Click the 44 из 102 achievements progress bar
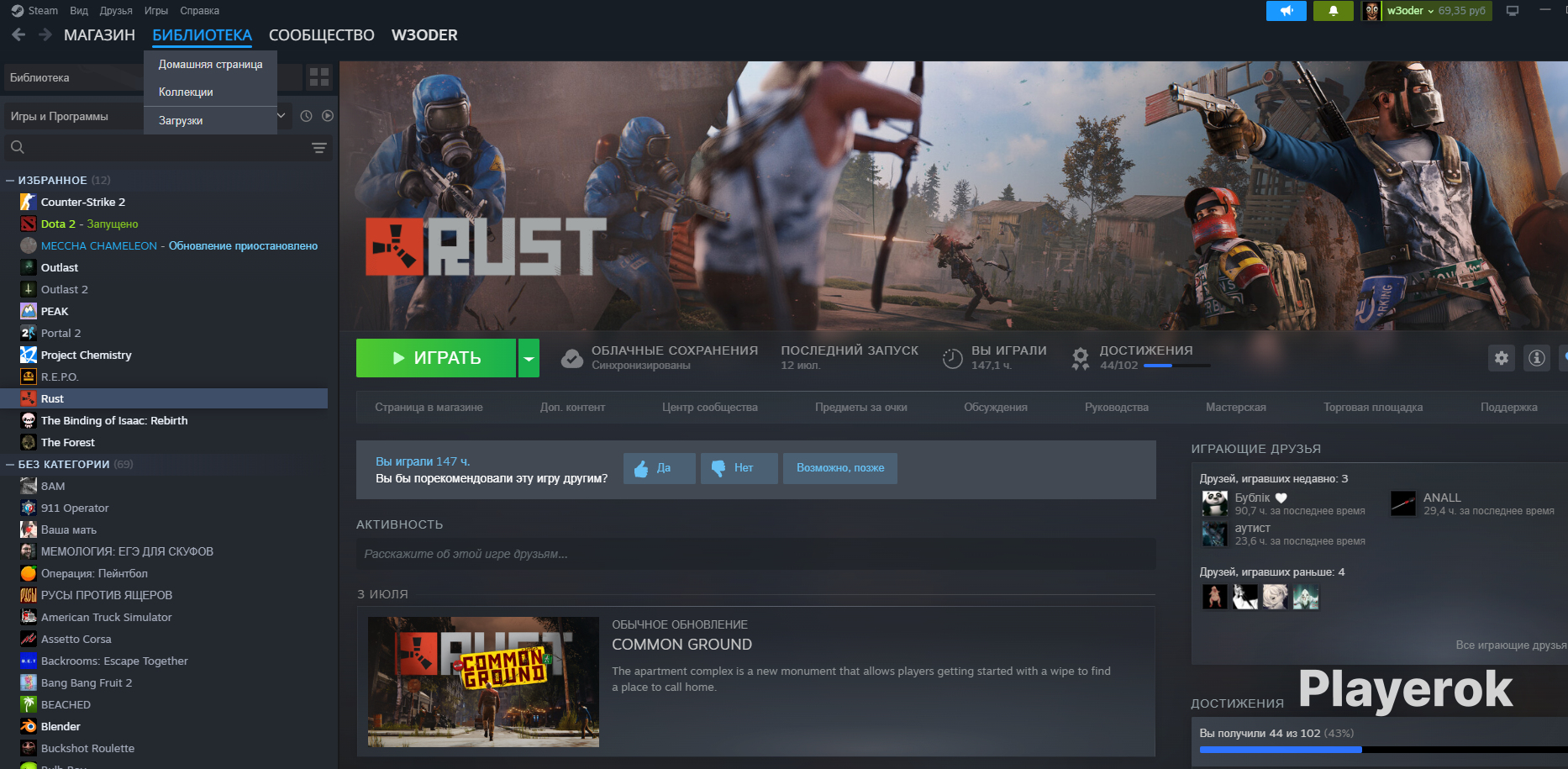 point(1383,750)
